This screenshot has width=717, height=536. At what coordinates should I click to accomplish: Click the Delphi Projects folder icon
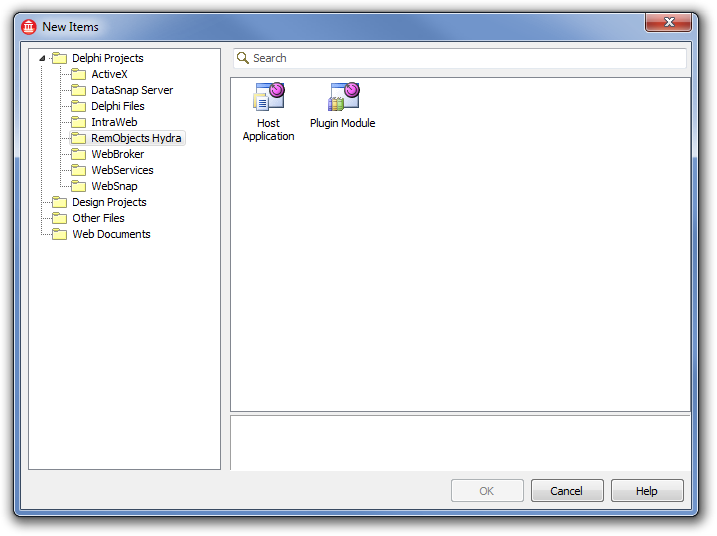59,58
